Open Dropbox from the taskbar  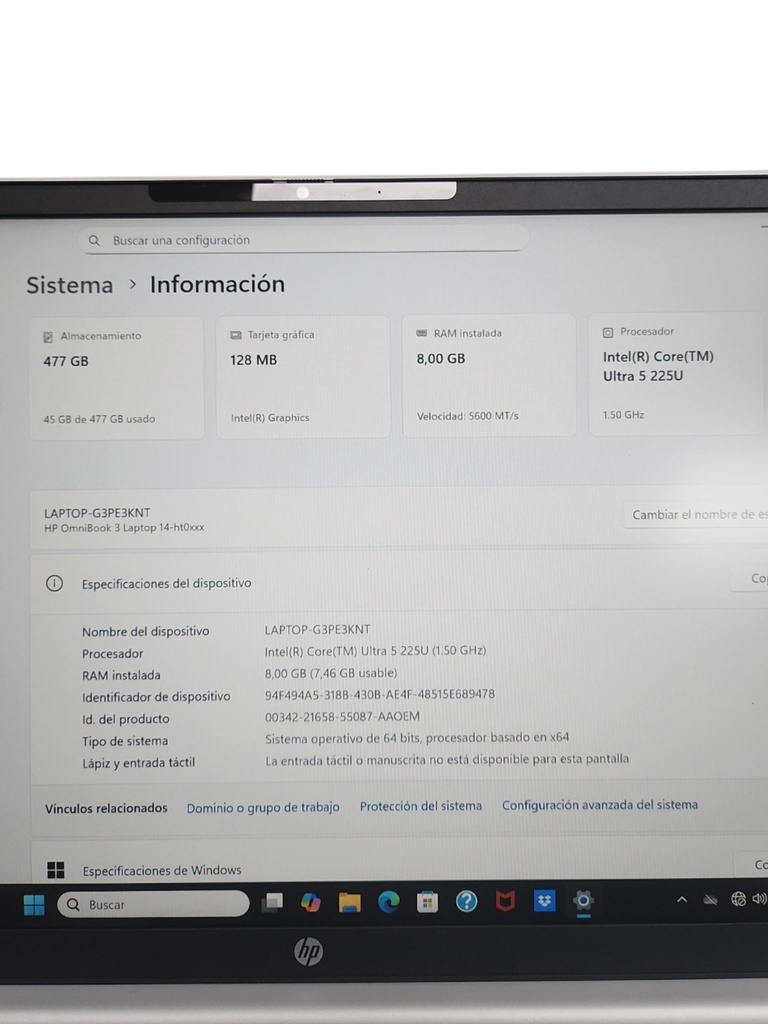click(544, 901)
